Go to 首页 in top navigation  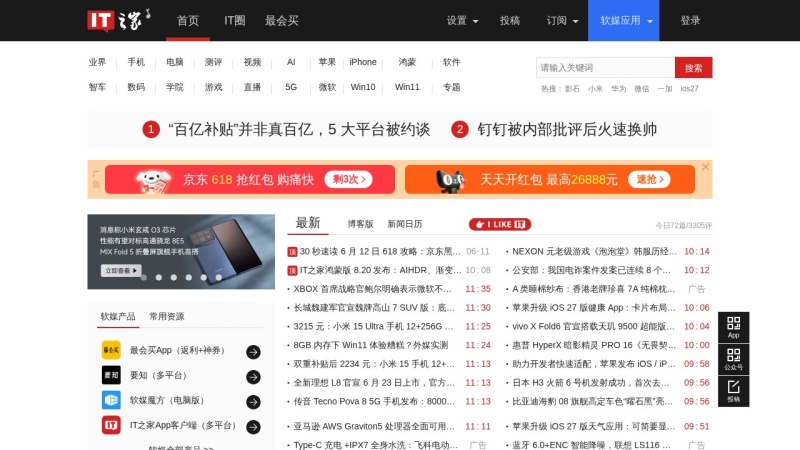pyautogui.click(x=188, y=20)
